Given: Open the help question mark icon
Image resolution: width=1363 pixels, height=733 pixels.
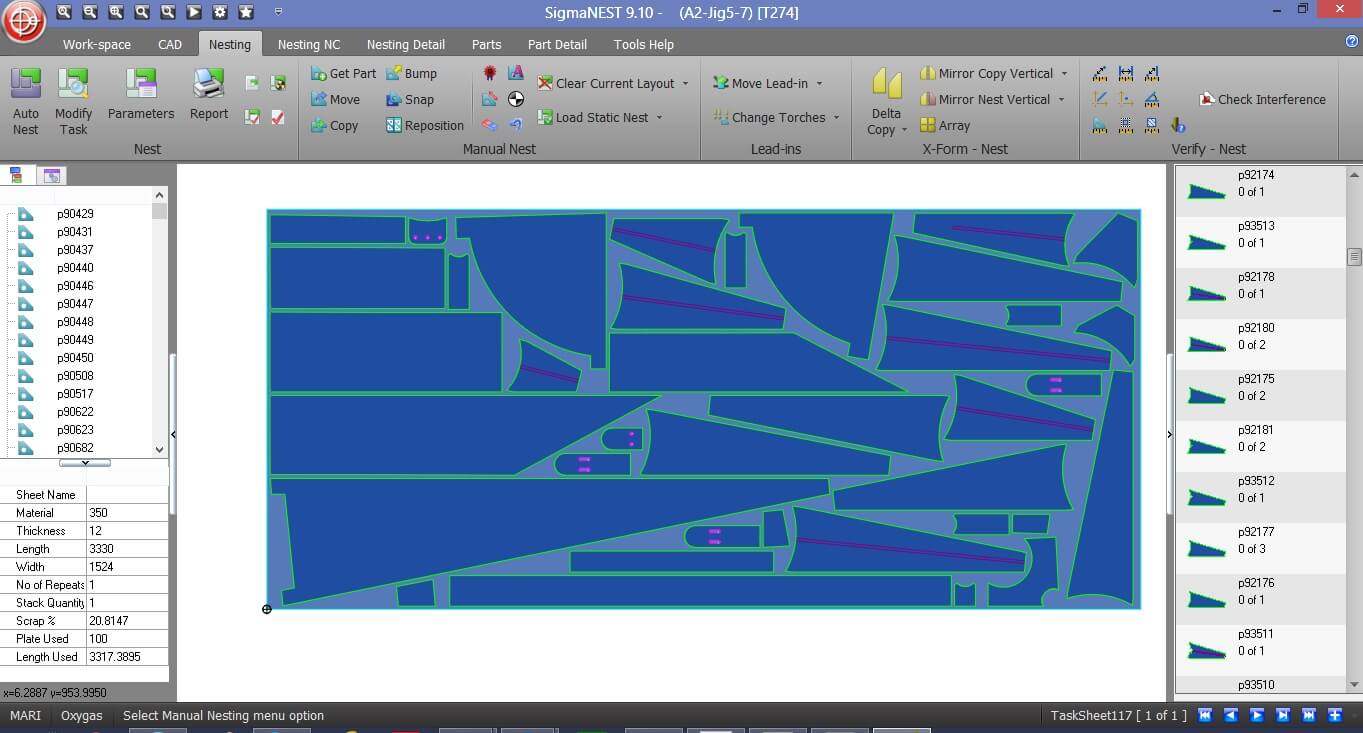Looking at the screenshot, I should 1352,42.
